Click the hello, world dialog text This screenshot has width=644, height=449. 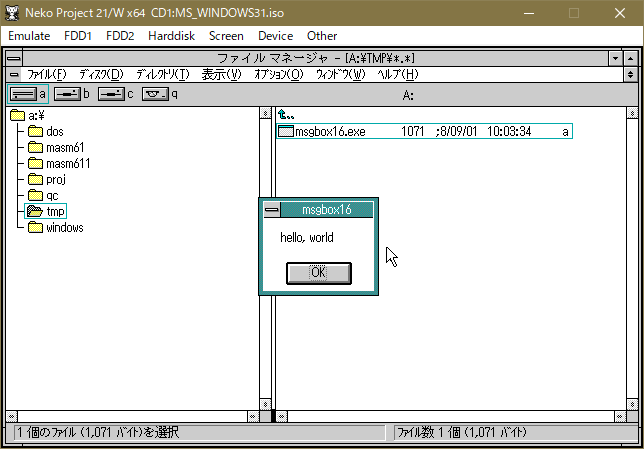click(x=307, y=237)
